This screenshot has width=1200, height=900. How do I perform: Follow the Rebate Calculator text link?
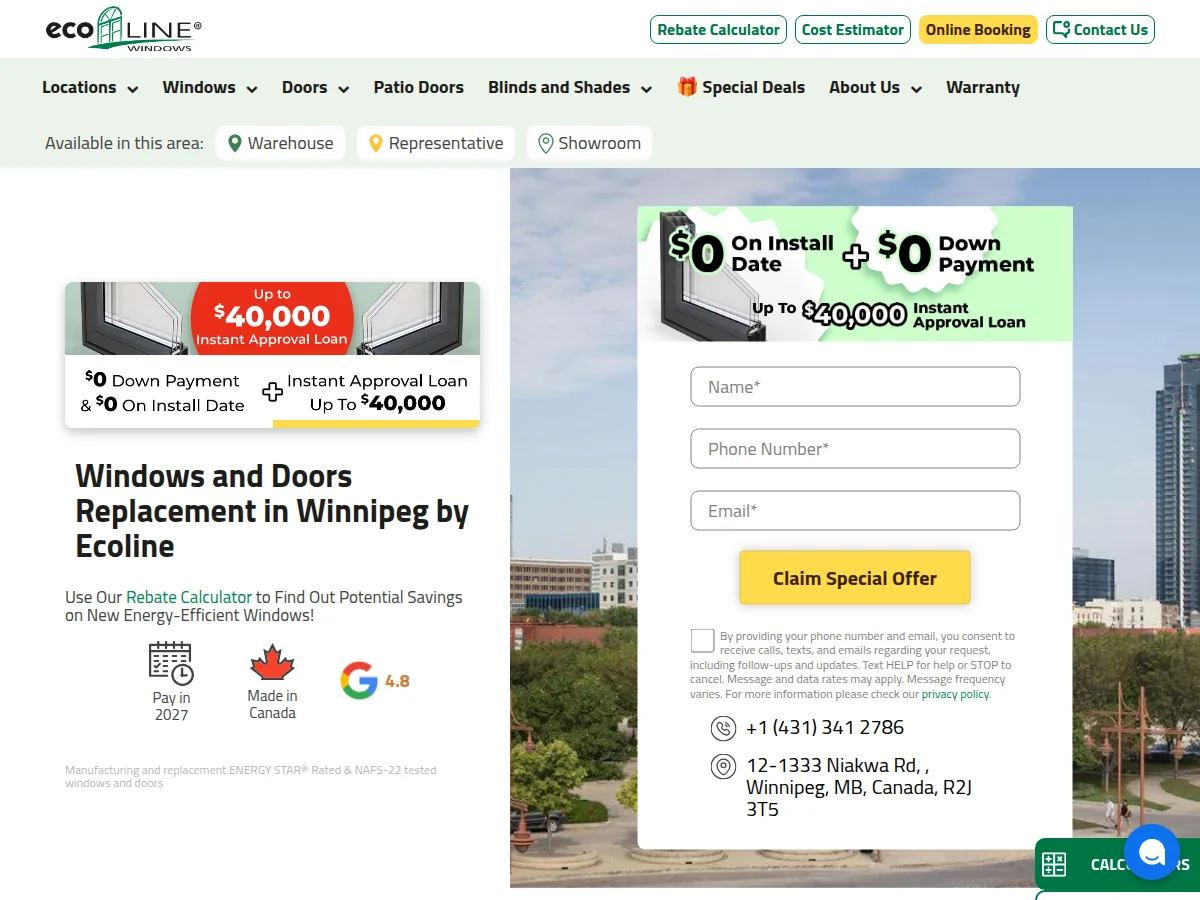pyautogui.click(x=189, y=597)
